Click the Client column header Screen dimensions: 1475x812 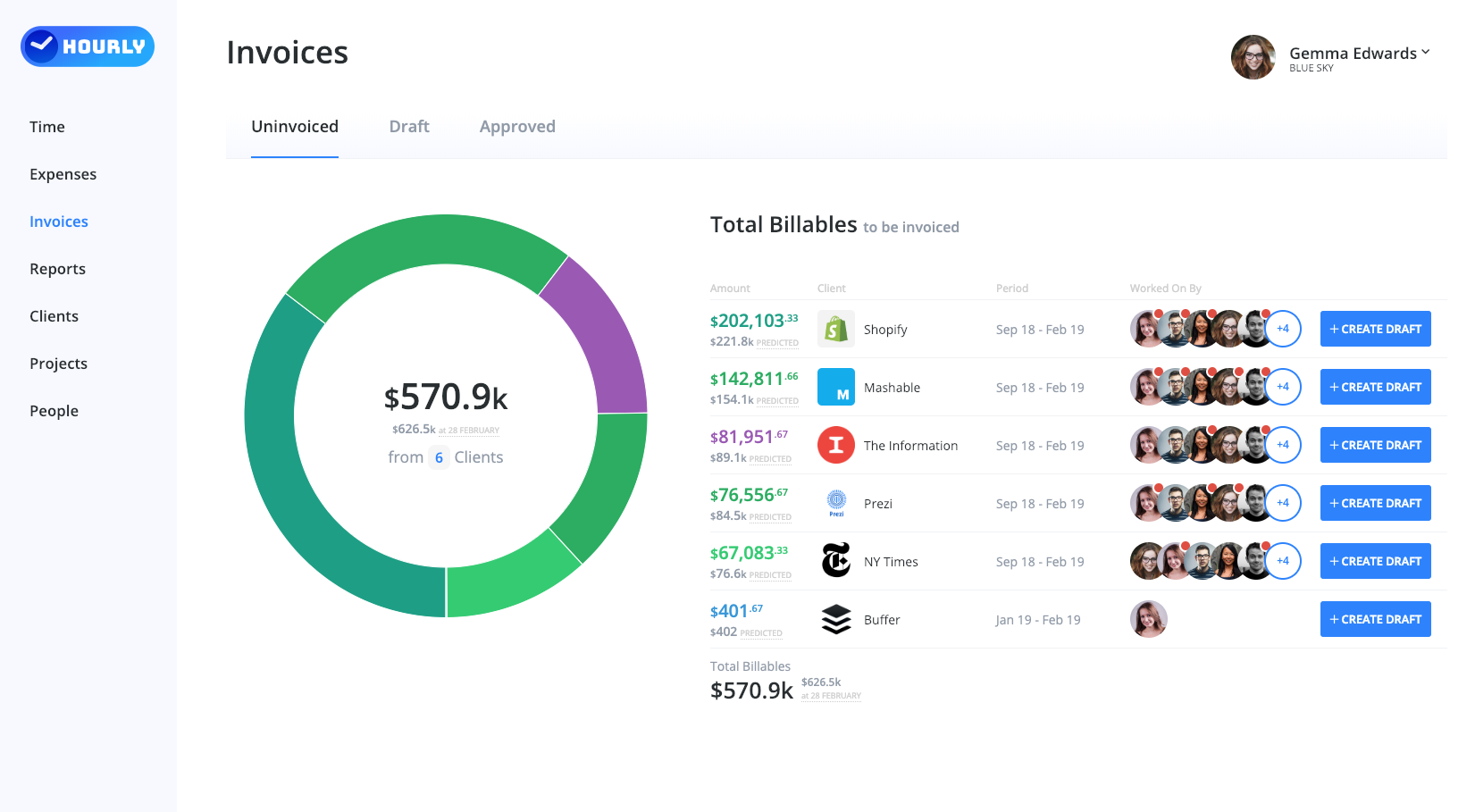tap(831, 289)
